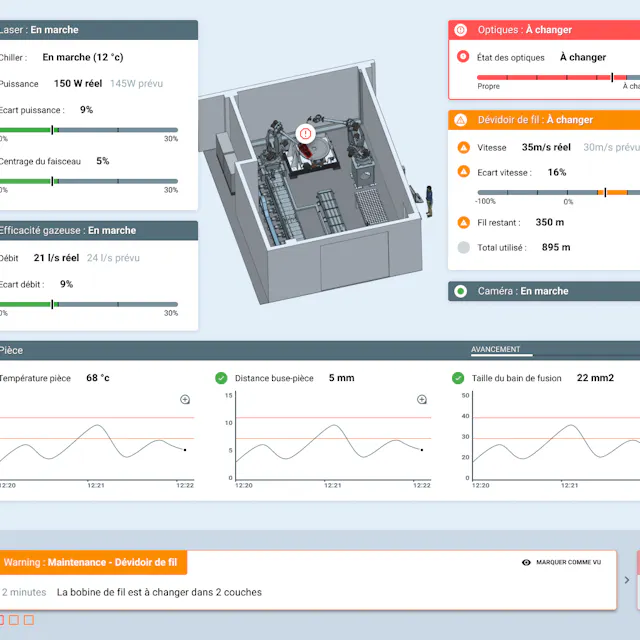Screen dimensions: 640x640
Task: Click the Ecart vitesse orange warning icon
Action: tap(463, 172)
